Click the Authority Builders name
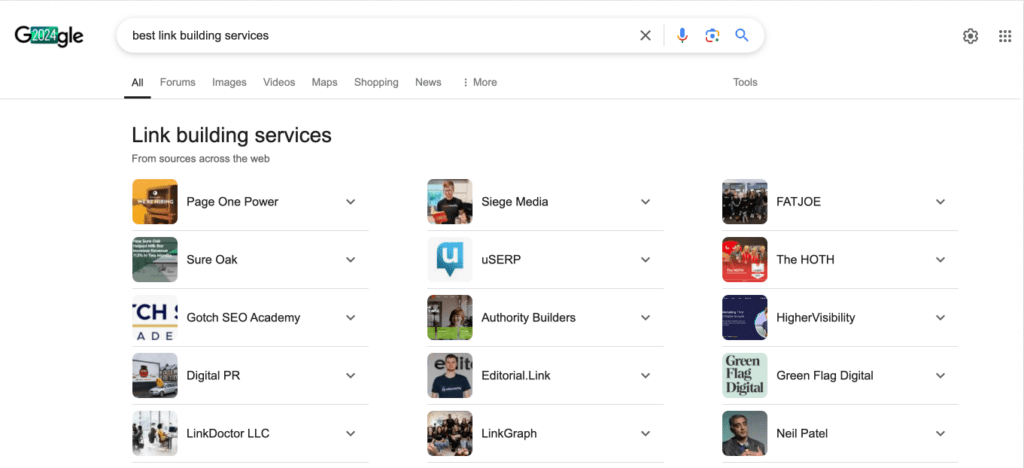This screenshot has height=468, width=1024. point(528,318)
